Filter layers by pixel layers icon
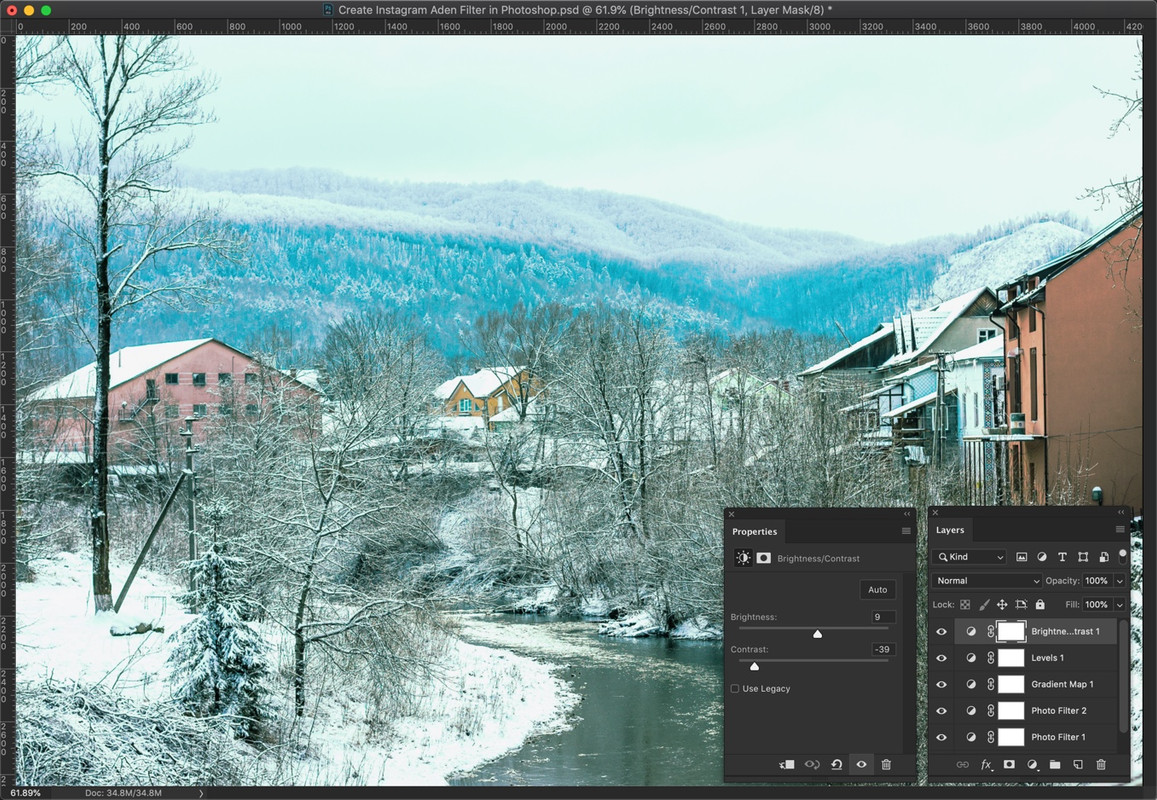 [x=1021, y=557]
